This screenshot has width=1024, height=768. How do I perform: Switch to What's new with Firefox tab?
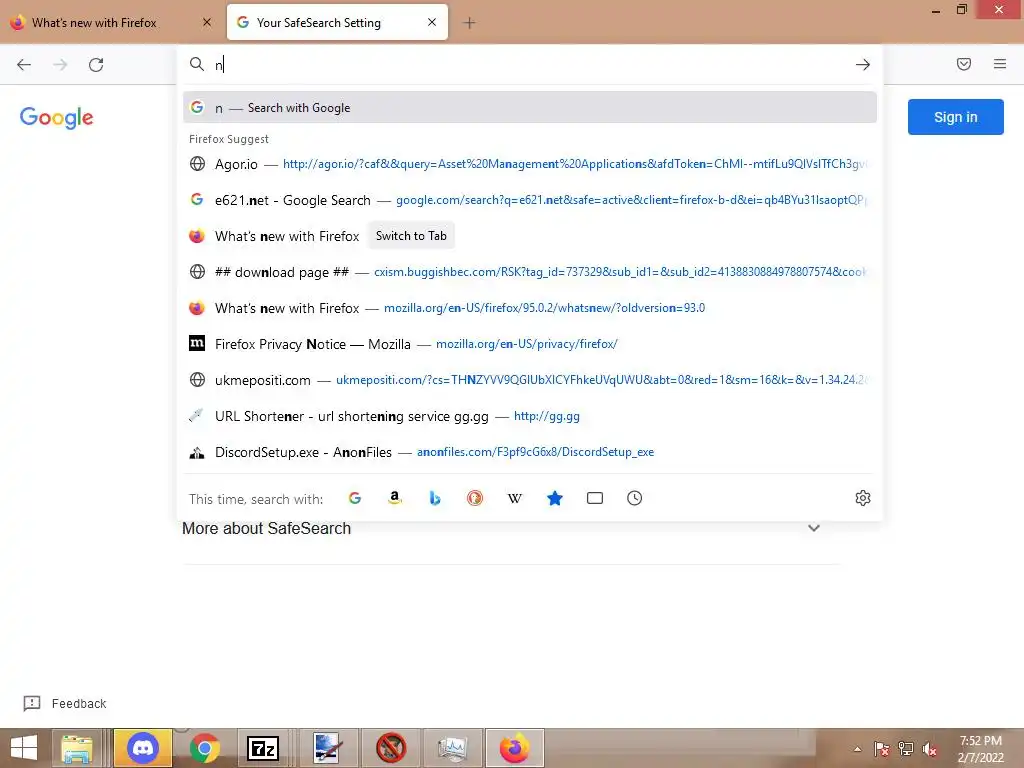(111, 22)
